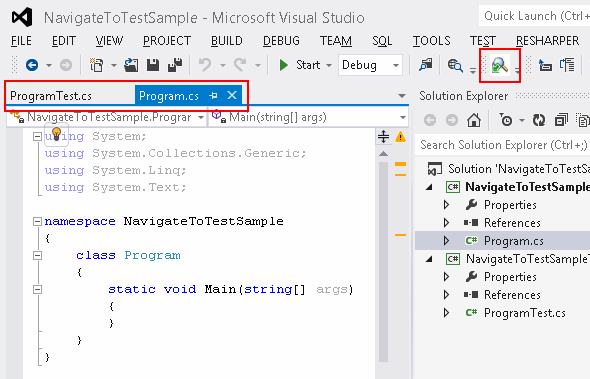Click the Redo arrow icon
This screenshot has height=379, width=590.
tap(240, 65)
